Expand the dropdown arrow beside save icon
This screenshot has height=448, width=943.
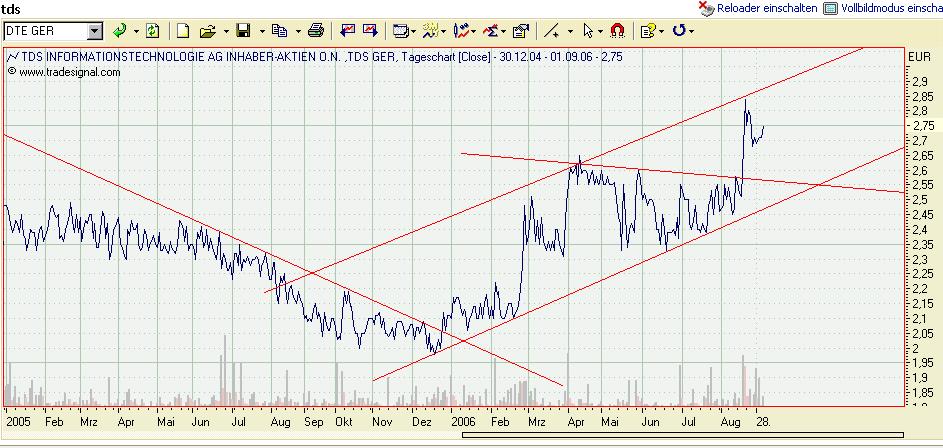coord(259,31)
